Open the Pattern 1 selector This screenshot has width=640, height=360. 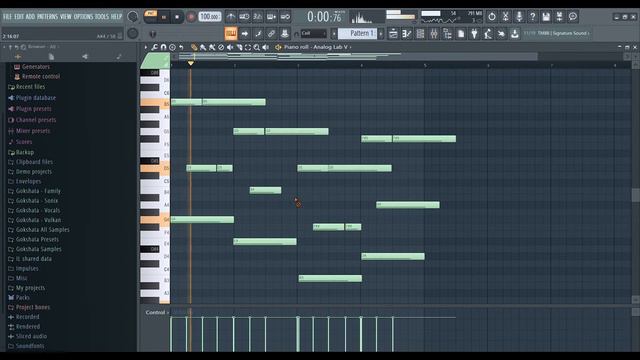point(358,33)
